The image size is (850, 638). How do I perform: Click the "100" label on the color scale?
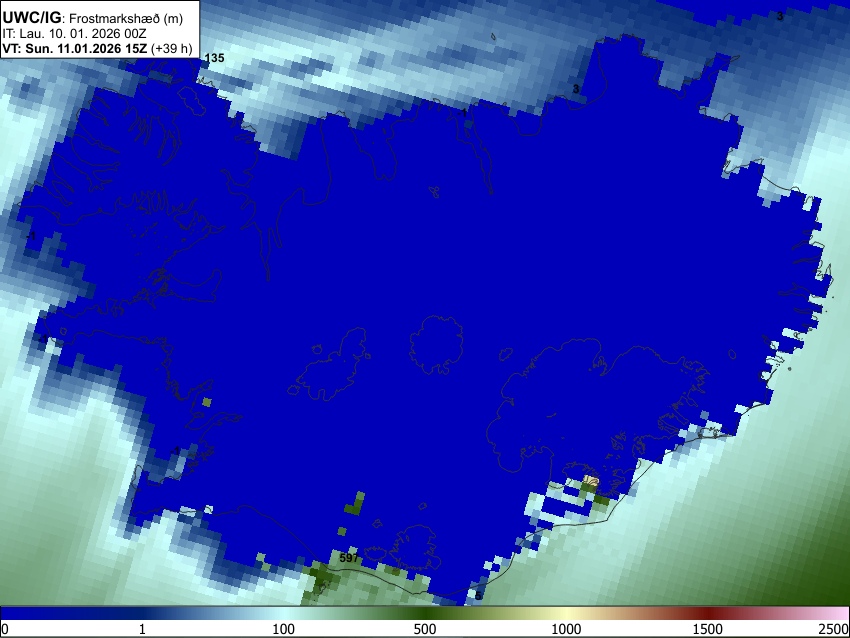283,629
